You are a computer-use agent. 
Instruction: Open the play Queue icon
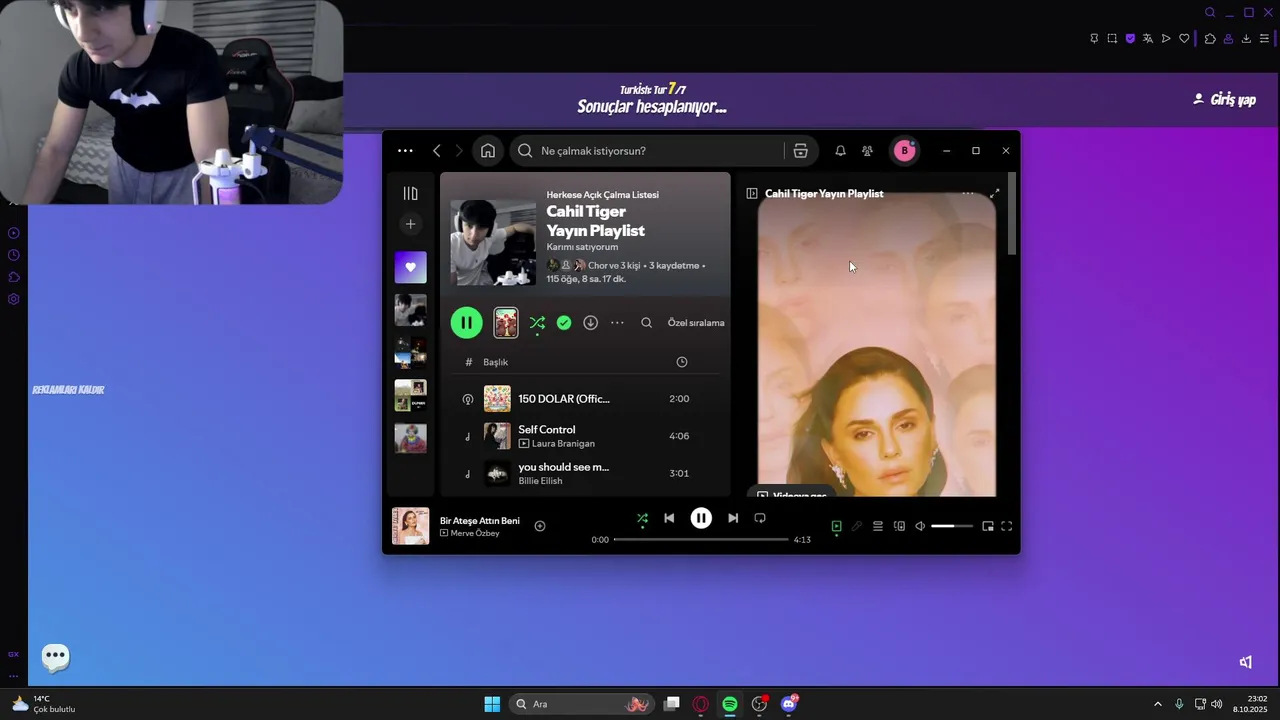click(878, 526)
